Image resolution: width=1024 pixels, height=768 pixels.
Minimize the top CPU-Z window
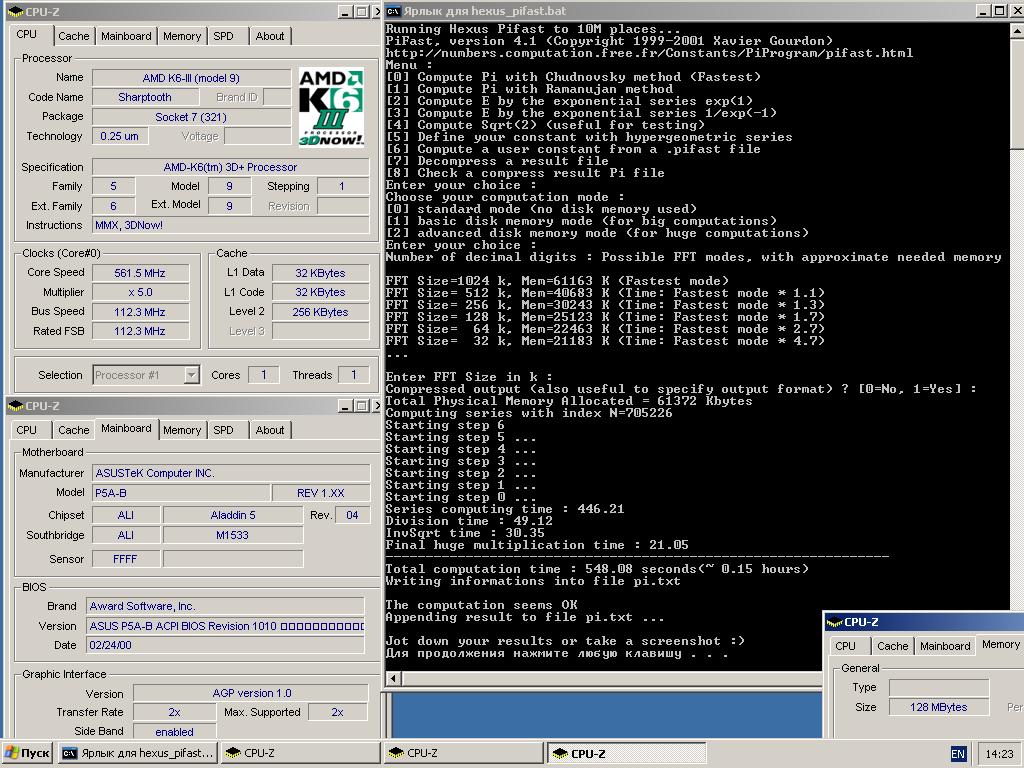pyautogui.click(x=345, y=12)
